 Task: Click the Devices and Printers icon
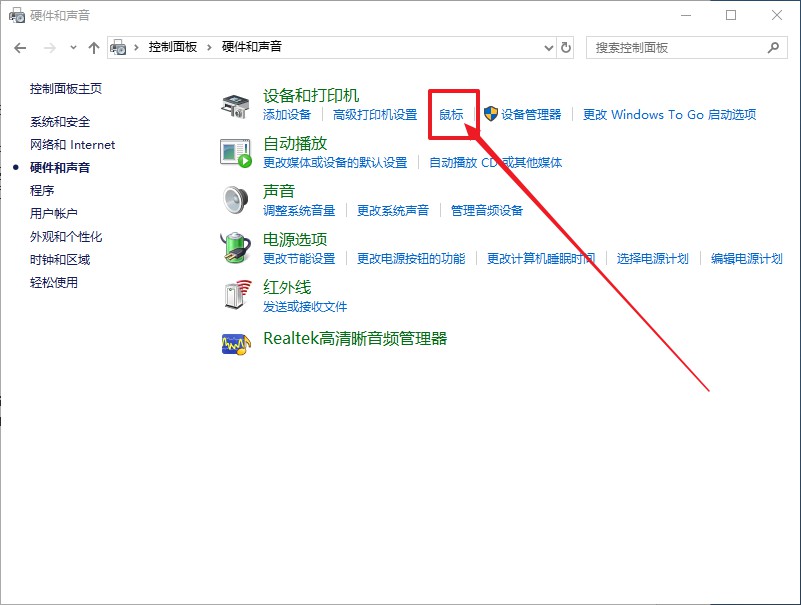pos(235,106)
